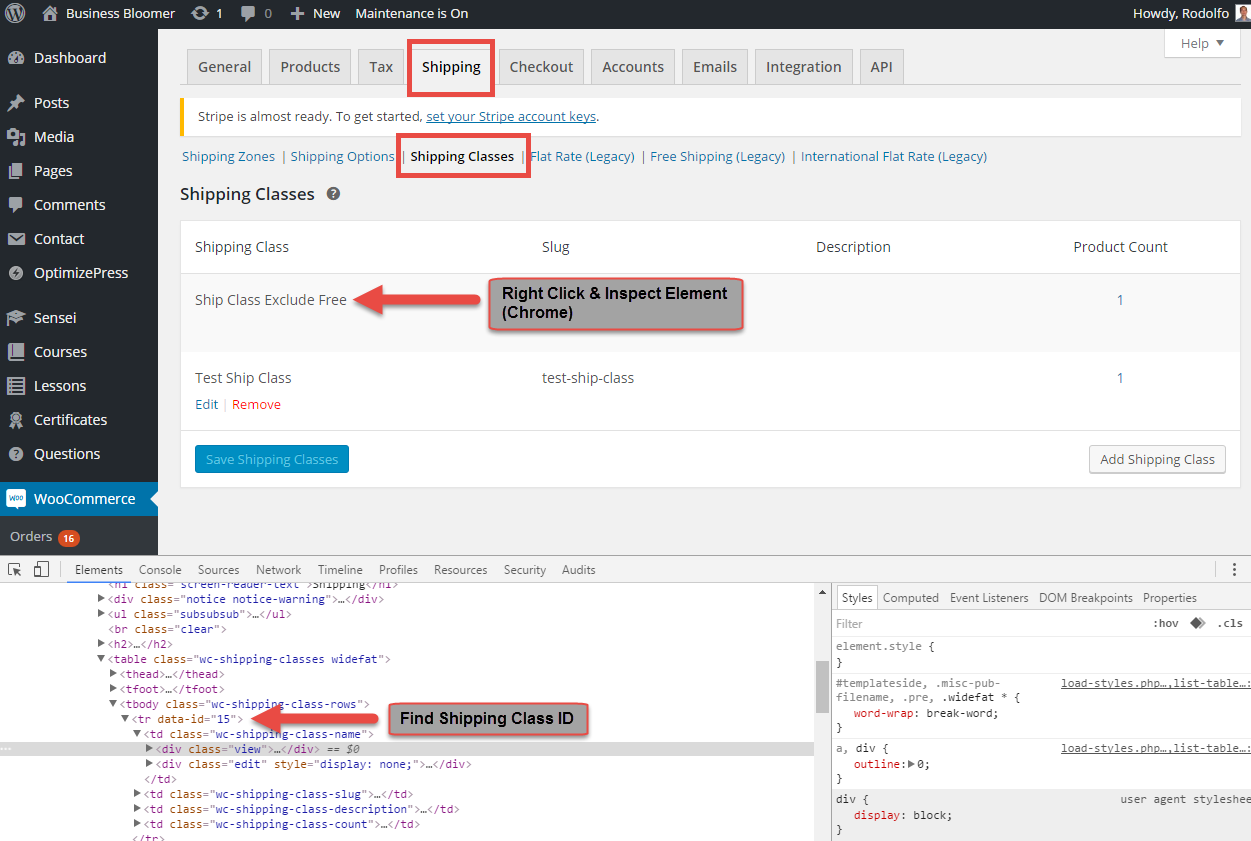
Task: Collapse the tbody wc-shipping-class-rows node
Action: coord(113,704)
